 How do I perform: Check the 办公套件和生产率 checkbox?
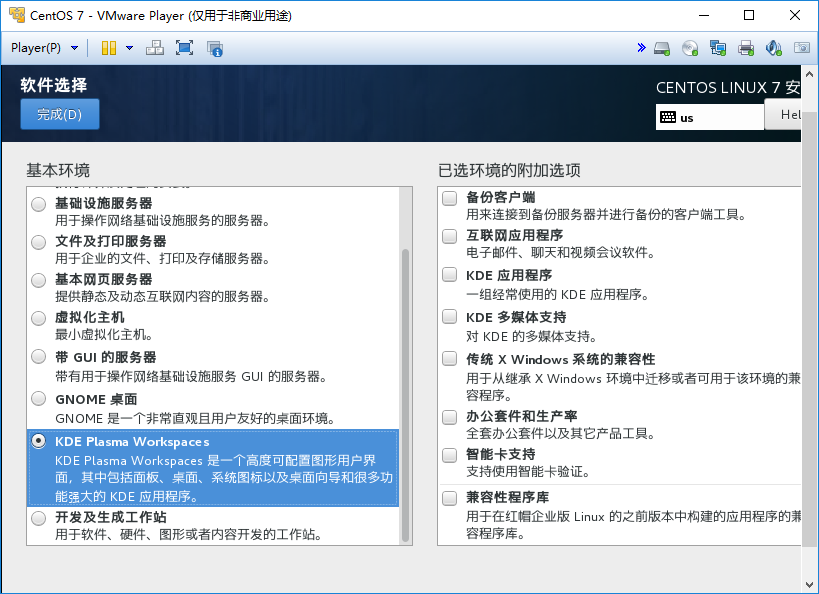point(450,417)
